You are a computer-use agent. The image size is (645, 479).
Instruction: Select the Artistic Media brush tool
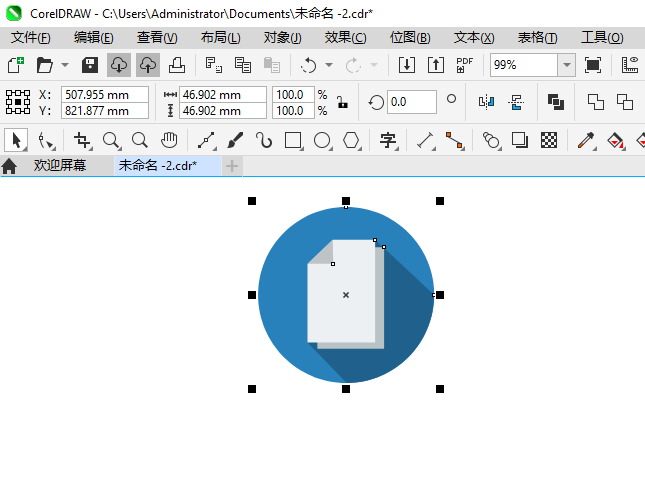click(235, 140)
